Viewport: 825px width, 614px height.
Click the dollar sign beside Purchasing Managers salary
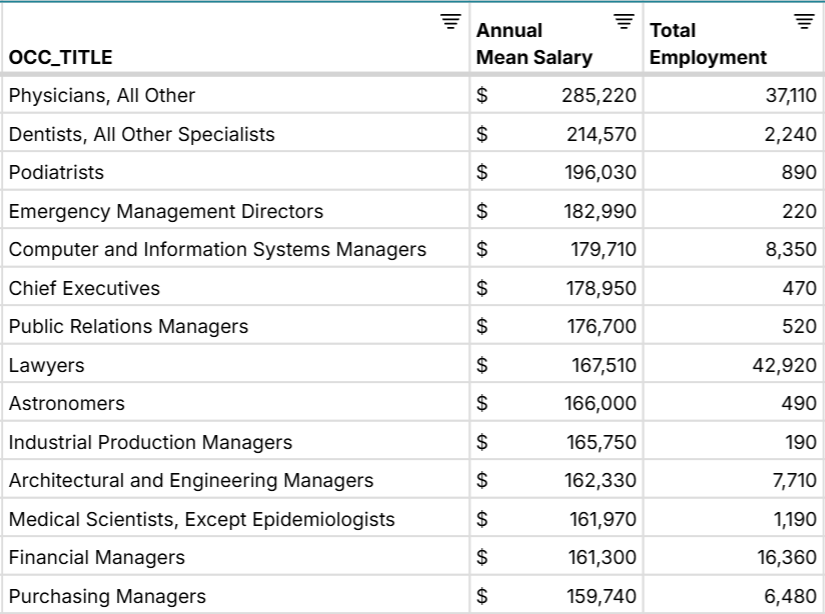[483, 596]
